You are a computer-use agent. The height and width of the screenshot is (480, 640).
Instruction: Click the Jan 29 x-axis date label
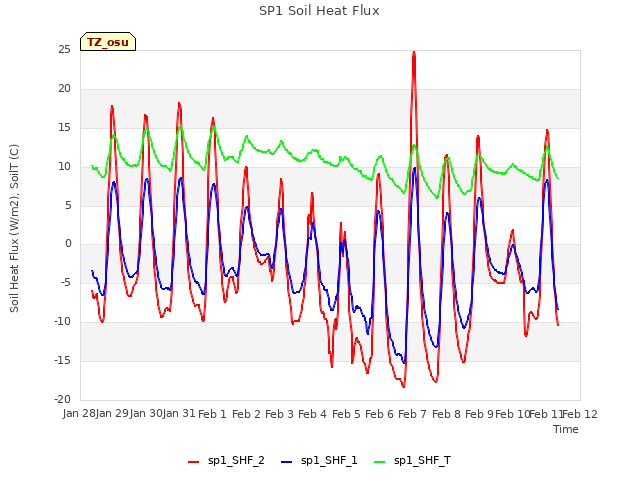(x=112, y=413)
